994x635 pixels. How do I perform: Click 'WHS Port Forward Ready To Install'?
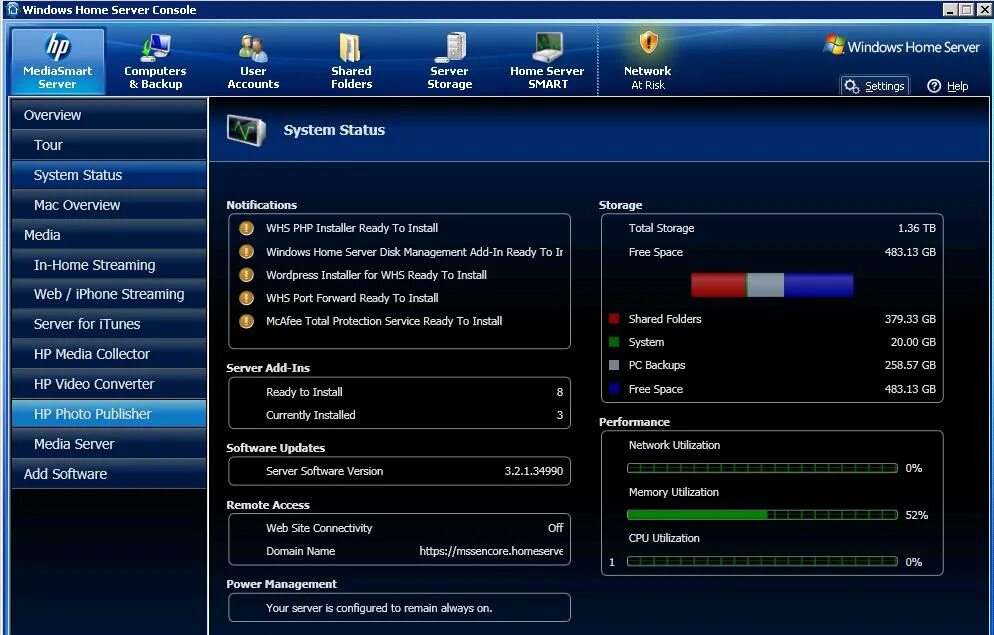(x=352, y=298)
